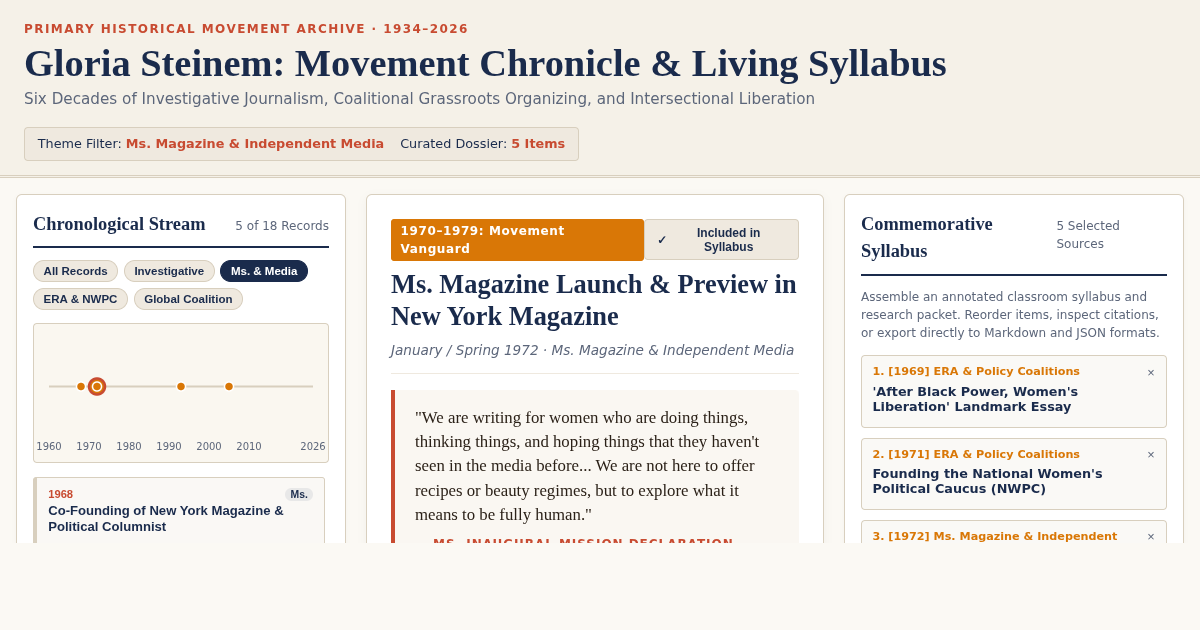Click the highlighted 1972 timeline marker
The height and width of the screenshot is (630, 1200).
pyautogui.click(x=97, y=386)
